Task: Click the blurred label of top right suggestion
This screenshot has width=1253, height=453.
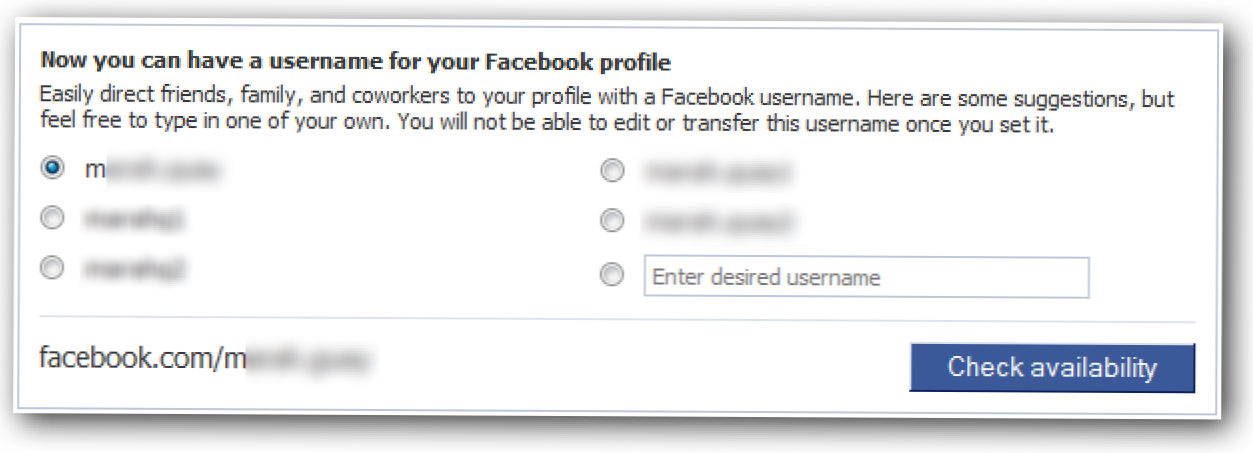Action: coord(718,172)
